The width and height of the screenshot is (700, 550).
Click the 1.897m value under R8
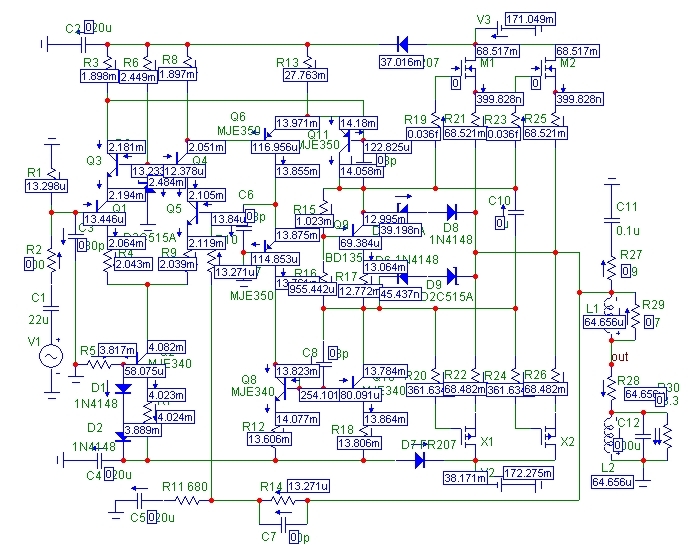point(177,74)
